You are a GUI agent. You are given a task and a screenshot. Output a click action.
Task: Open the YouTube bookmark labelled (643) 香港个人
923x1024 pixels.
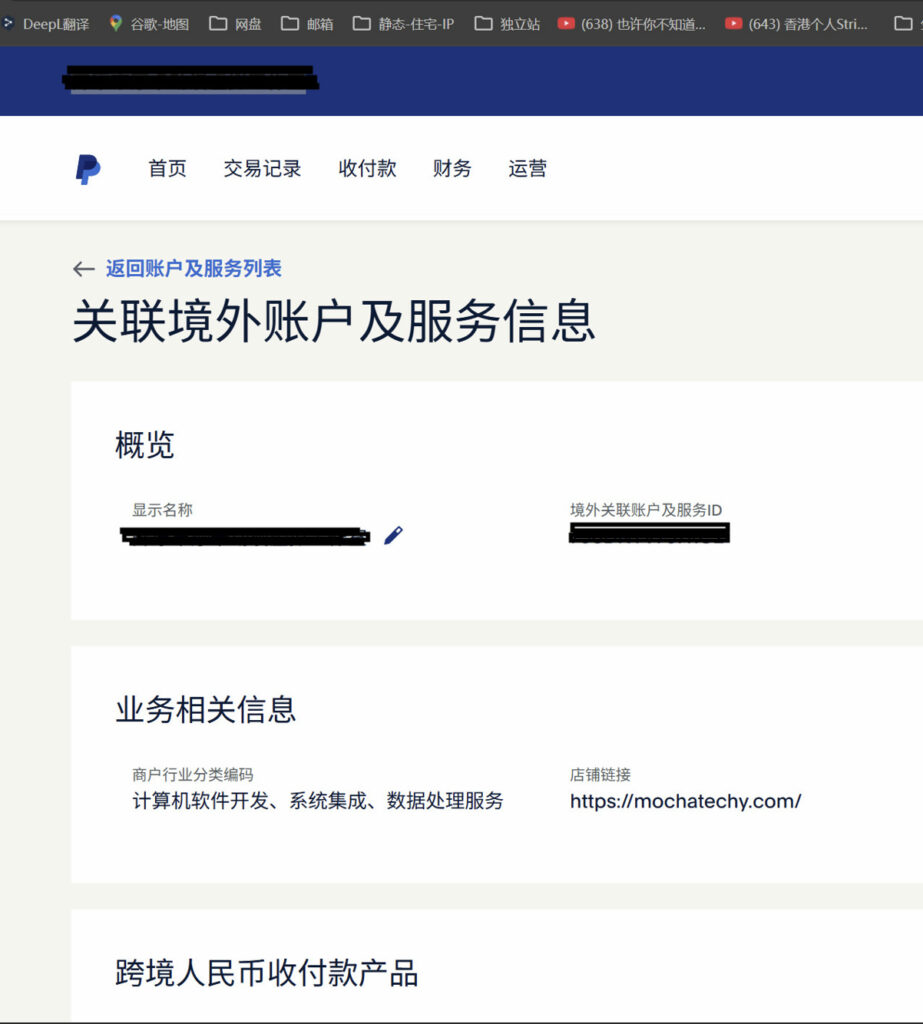pos(797,23)
